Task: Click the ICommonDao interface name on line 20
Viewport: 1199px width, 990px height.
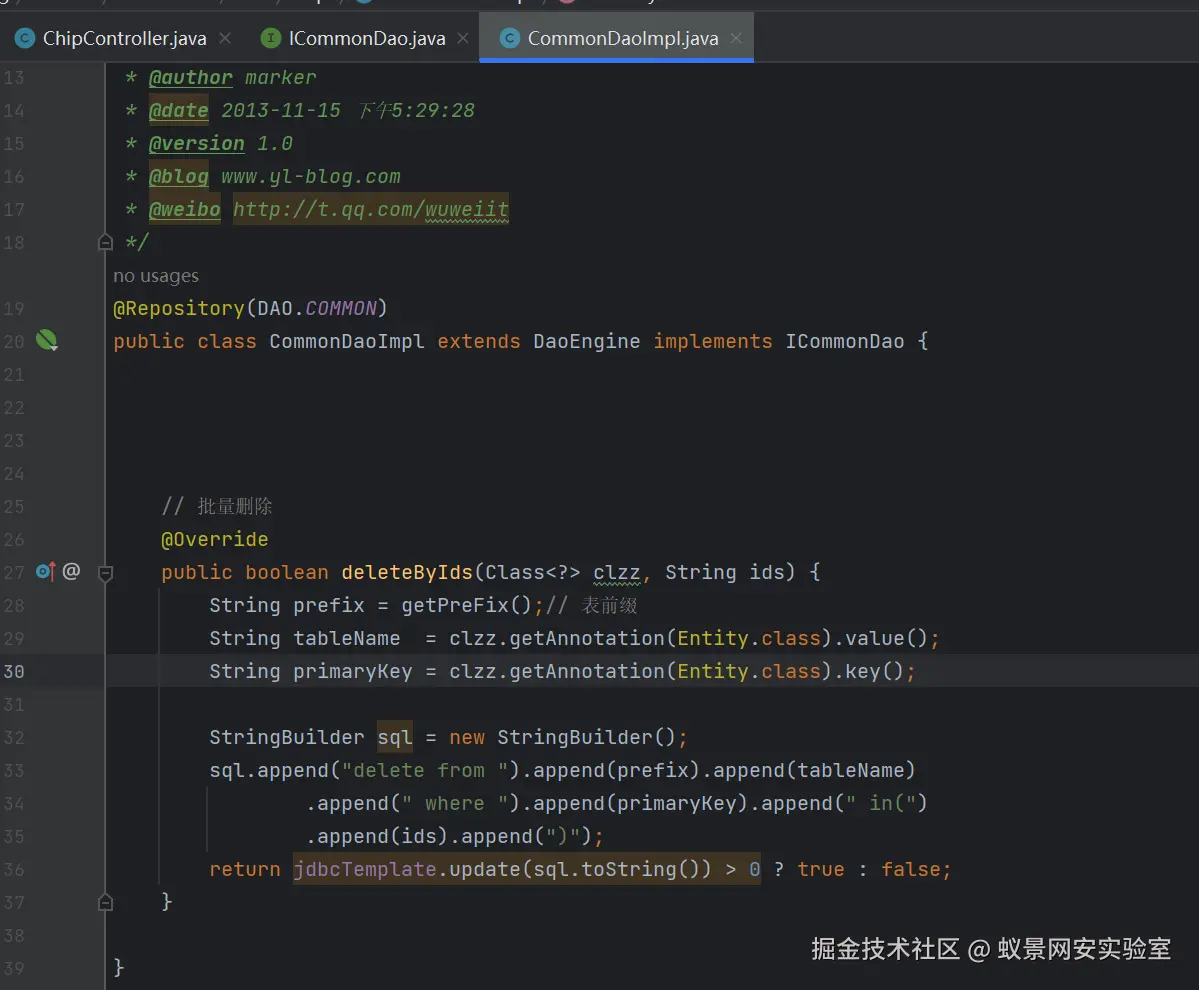Action: pyautogui.click(x=845, y=341)
